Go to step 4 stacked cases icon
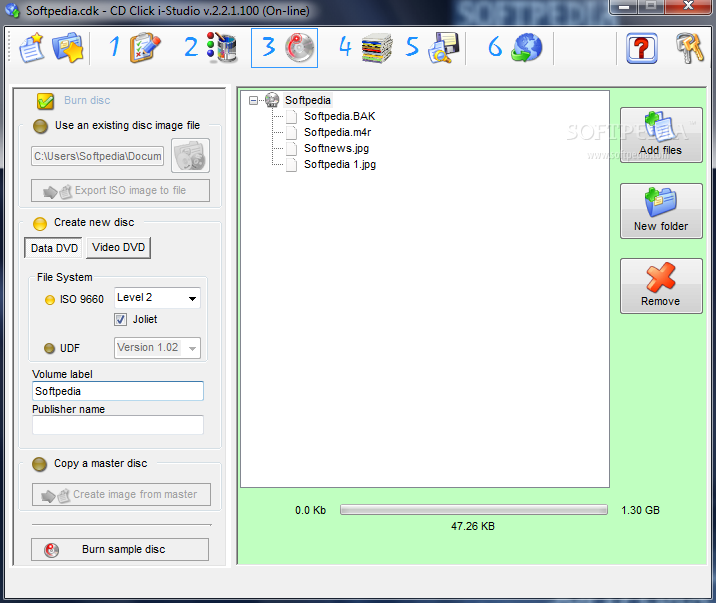Viewport: 716px width, 603px height. point(377,47)
